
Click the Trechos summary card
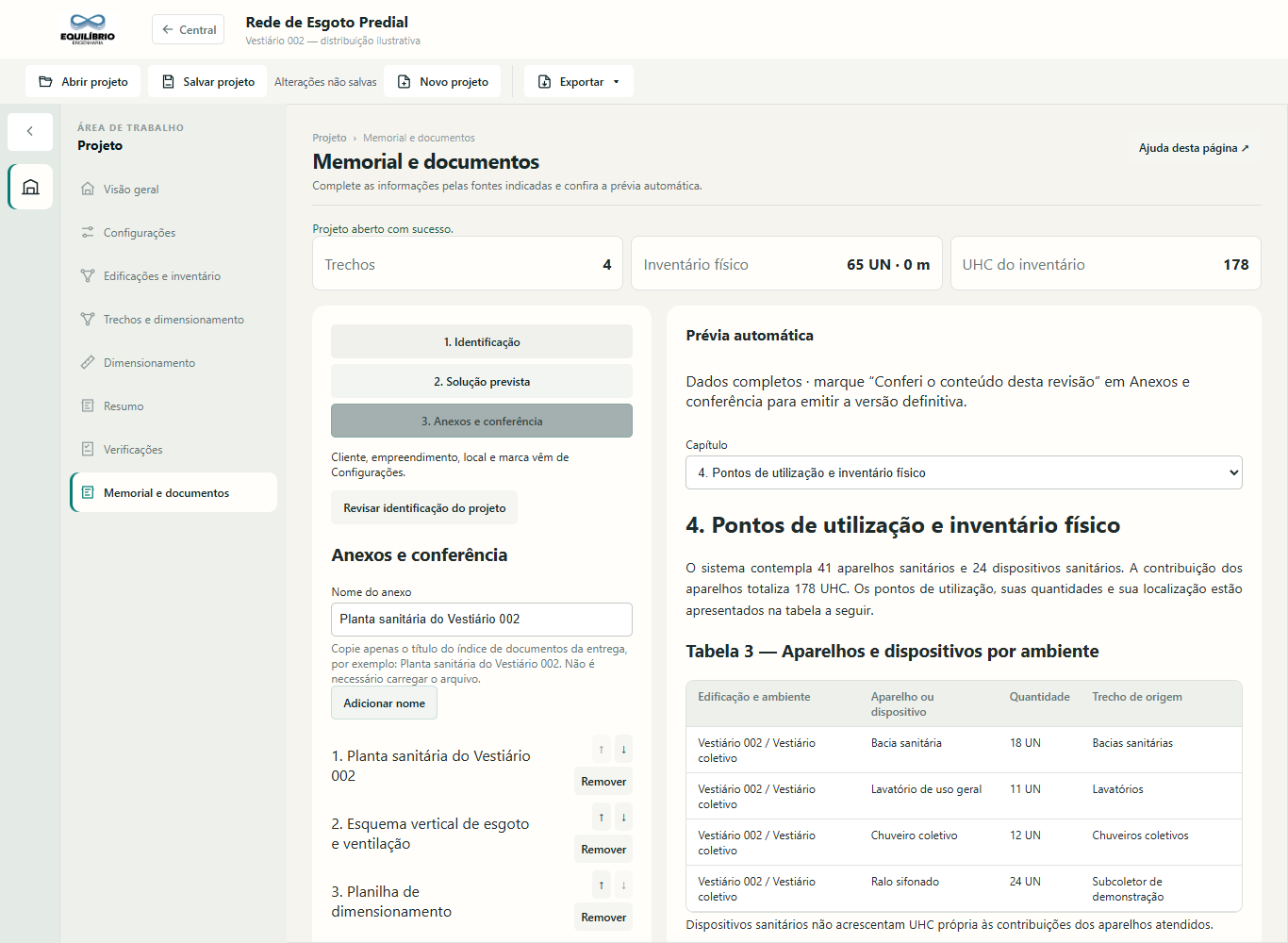pos(468,263)
